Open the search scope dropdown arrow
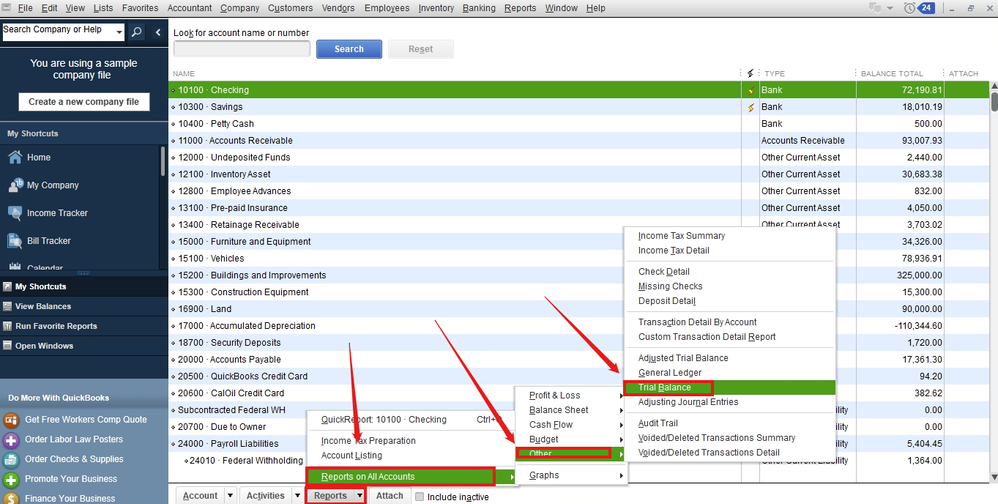The image size is (998, 504). 118,32
